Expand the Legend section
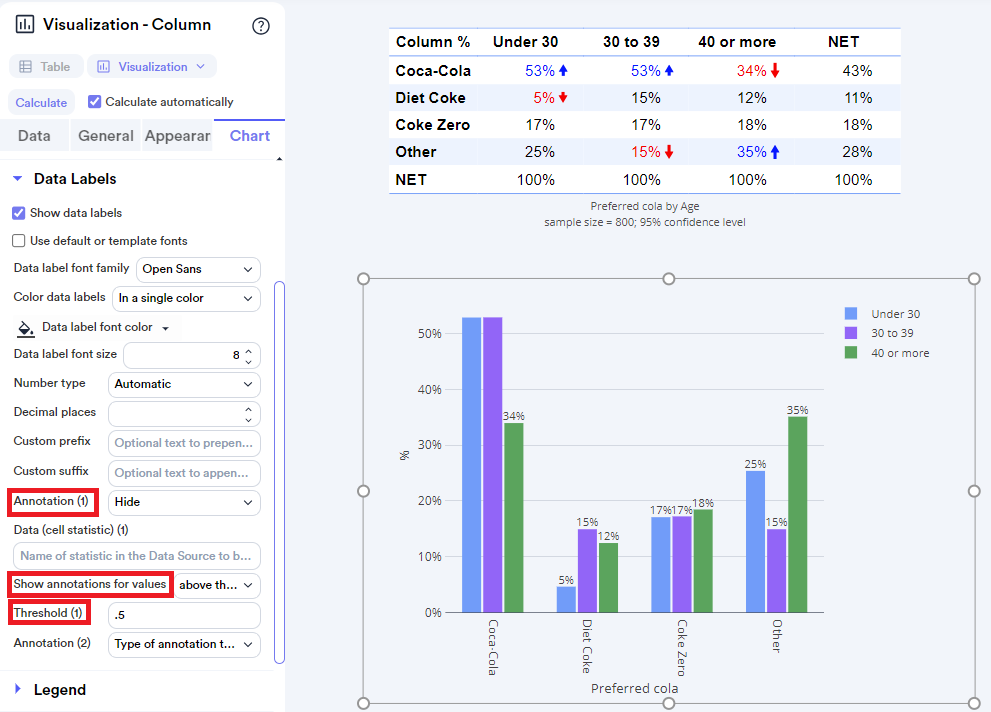Image resolution: width=991 pixels, height=712 pixels. [x=18, y=689]
